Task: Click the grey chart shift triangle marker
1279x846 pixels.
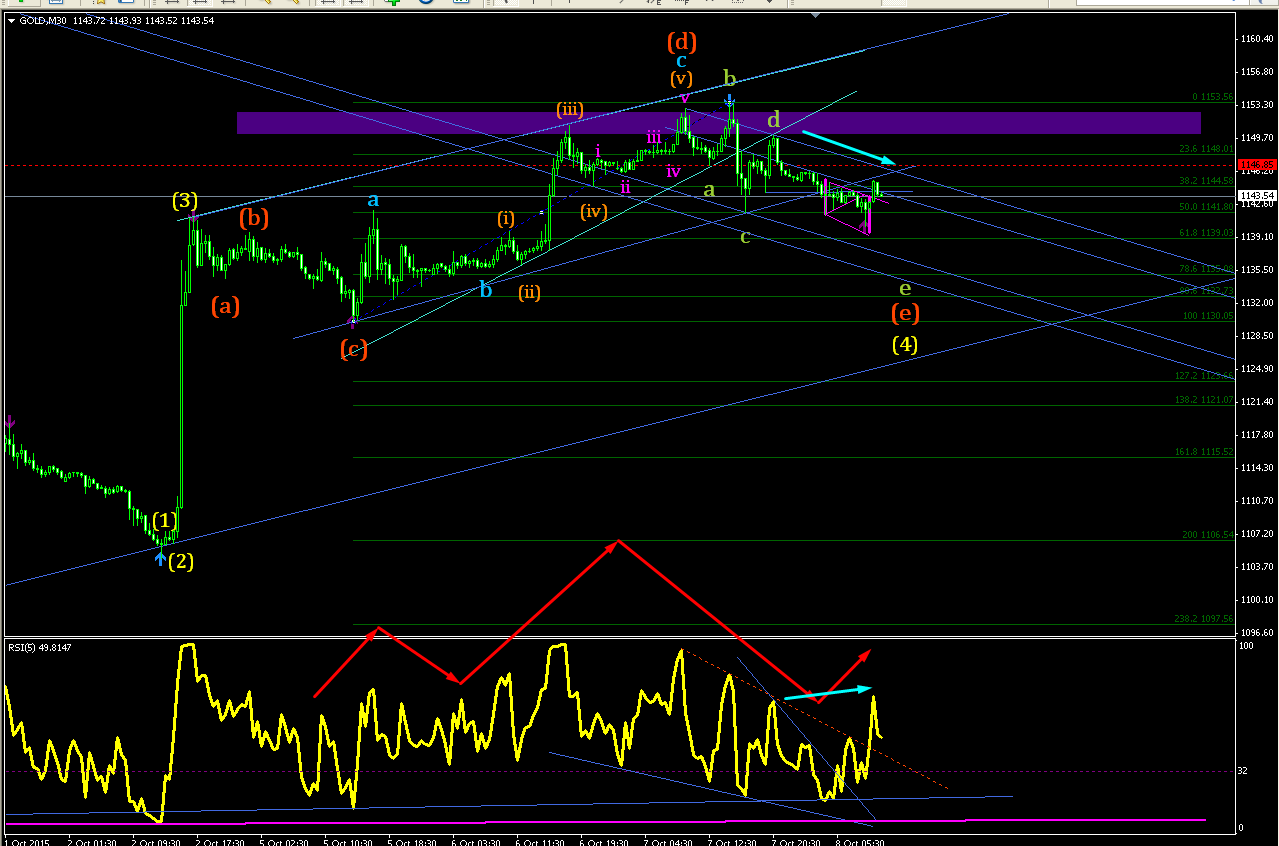Action: 817,16
